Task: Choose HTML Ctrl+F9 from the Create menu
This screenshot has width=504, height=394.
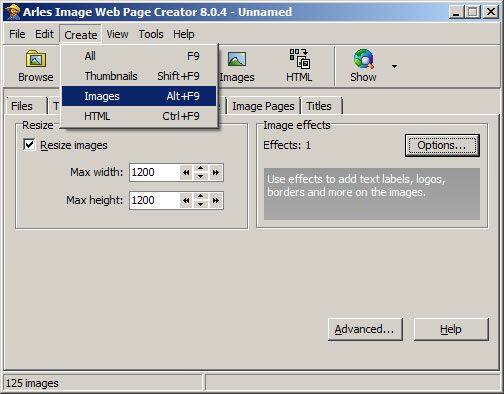Action: (139, 116)
